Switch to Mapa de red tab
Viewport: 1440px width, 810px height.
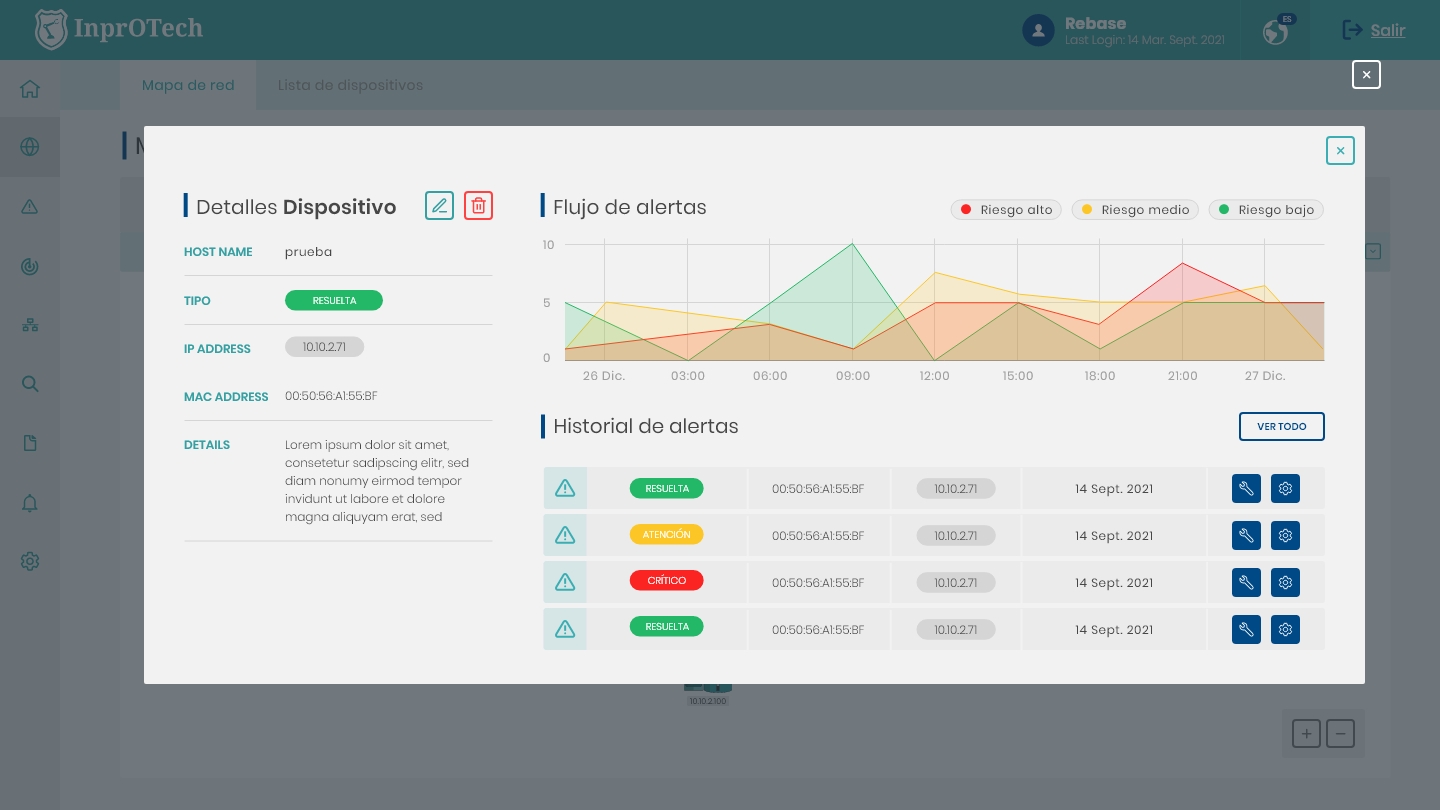188,85
